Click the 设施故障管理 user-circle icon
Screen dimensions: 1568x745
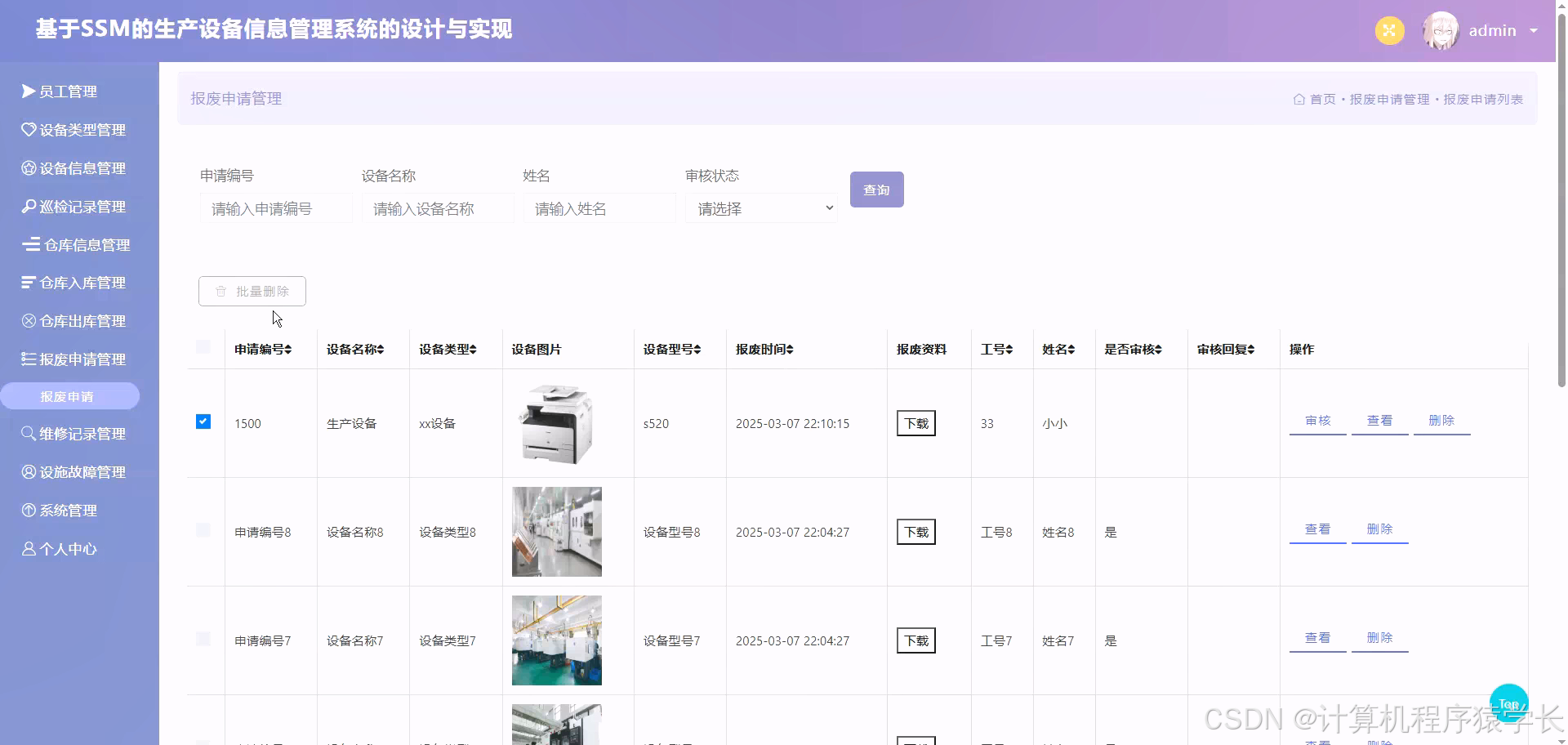tap(29, 472)
